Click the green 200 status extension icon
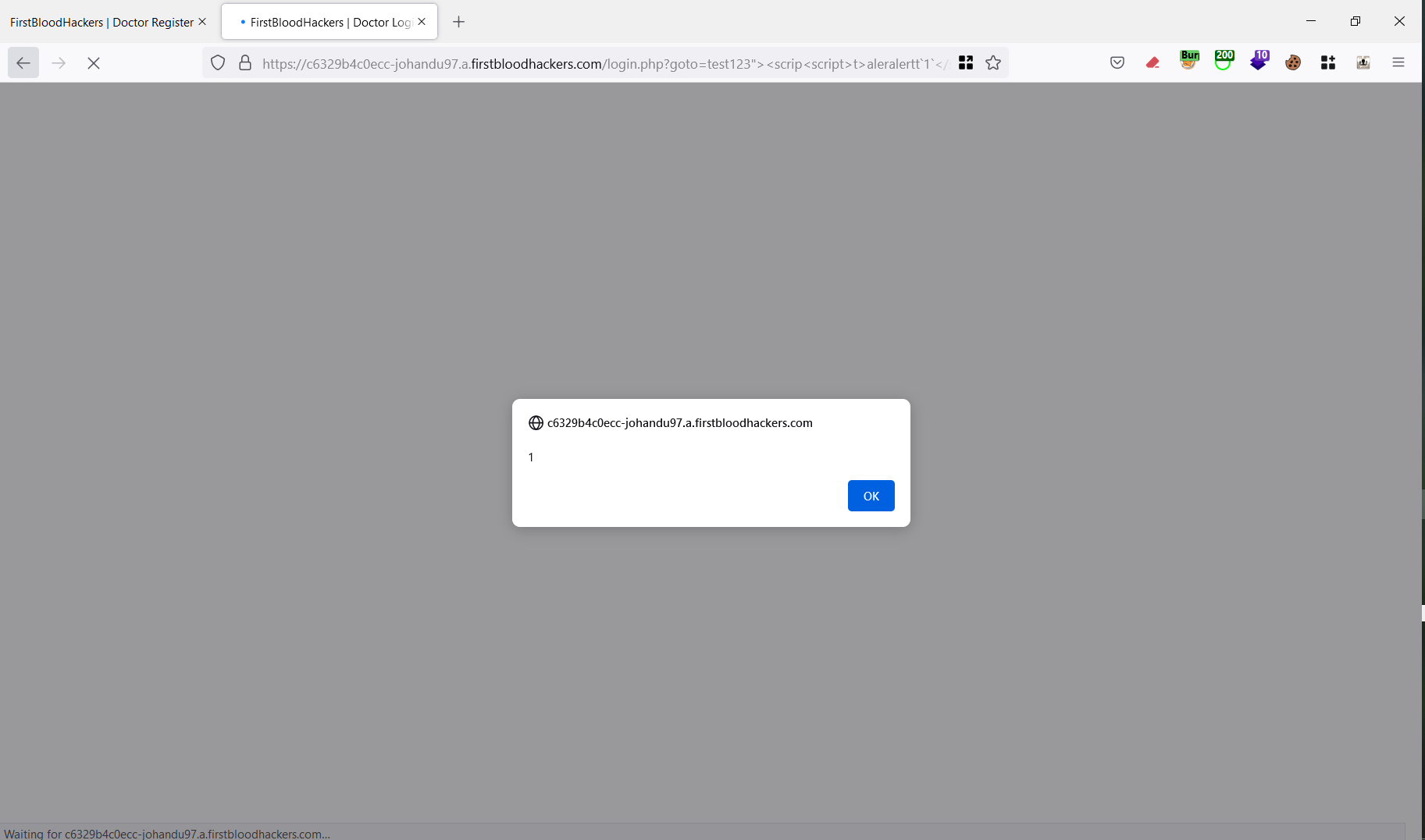 [1224, 61]
